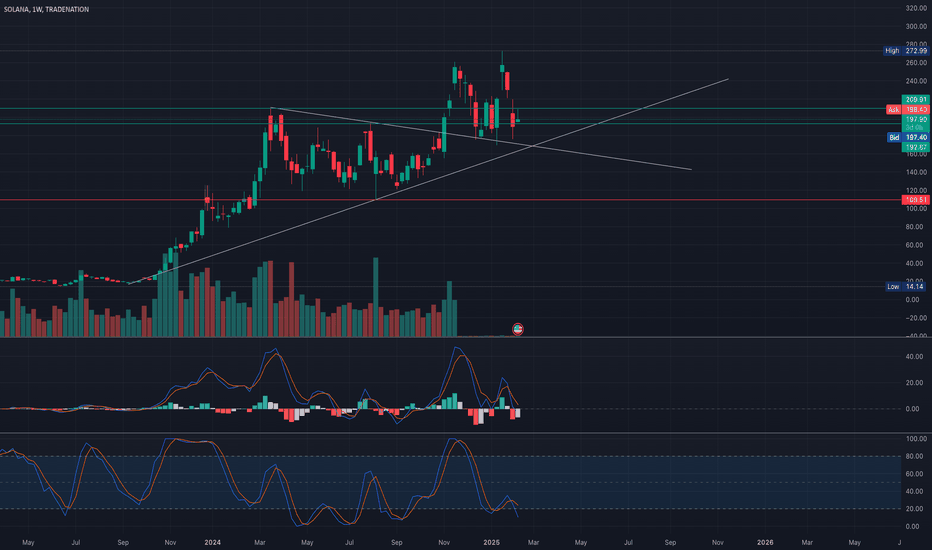
Task: Click the US flag economic event icon
Action: click(518, 329)
